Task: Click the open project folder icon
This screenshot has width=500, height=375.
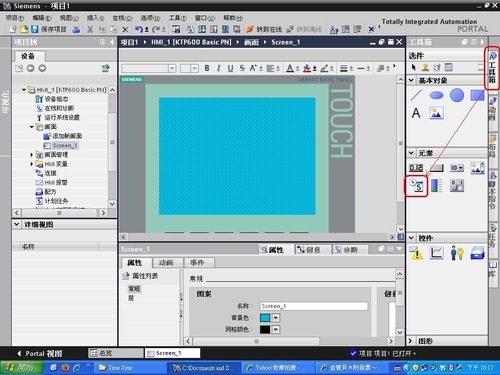Action: coord(24,29)
